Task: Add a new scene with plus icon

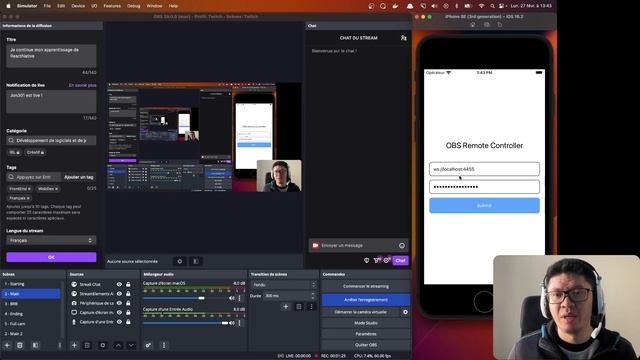Action: pos(7,345)
